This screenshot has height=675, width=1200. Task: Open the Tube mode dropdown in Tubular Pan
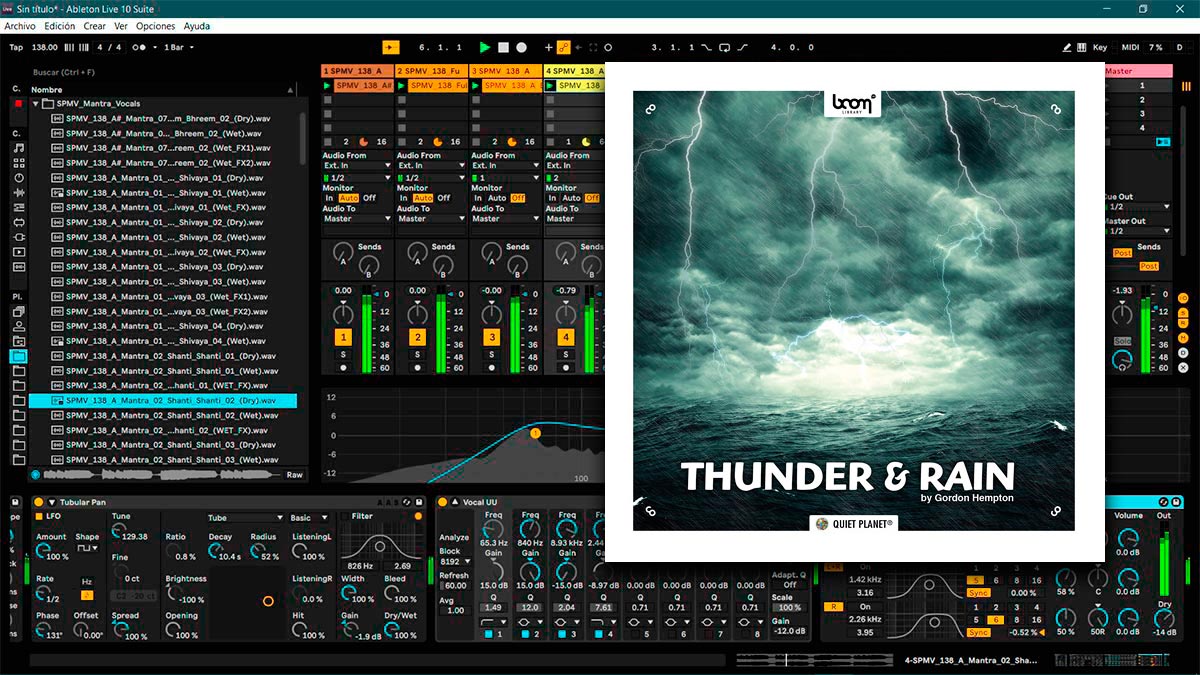point(244,518)
